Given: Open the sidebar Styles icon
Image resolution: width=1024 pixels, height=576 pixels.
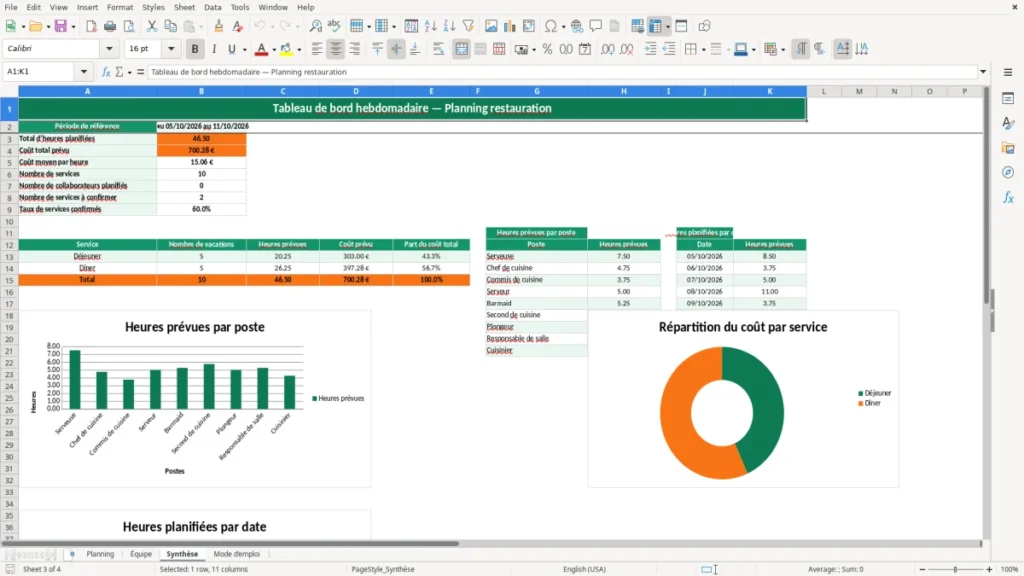Looking at the screenshot, I should tap(1008, 123).
